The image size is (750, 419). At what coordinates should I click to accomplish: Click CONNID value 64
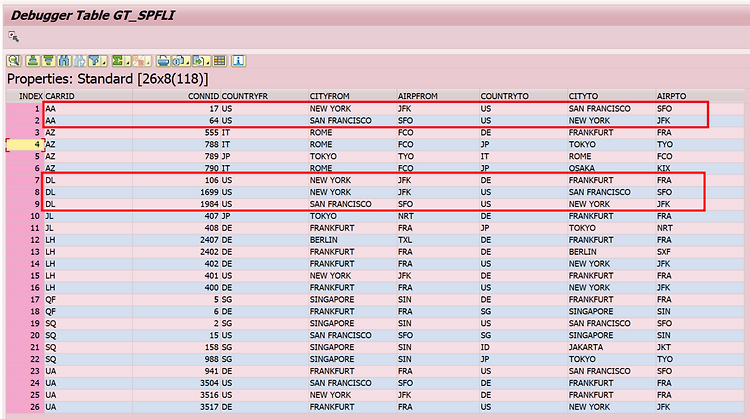pyautogui.click(x=214, y=121)
